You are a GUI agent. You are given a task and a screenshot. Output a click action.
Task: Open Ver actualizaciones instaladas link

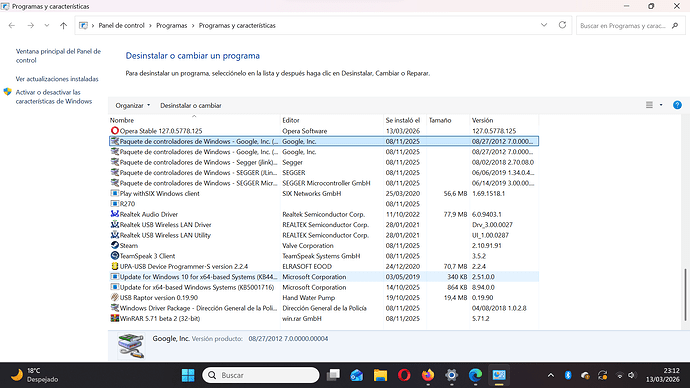click(57, 79)
